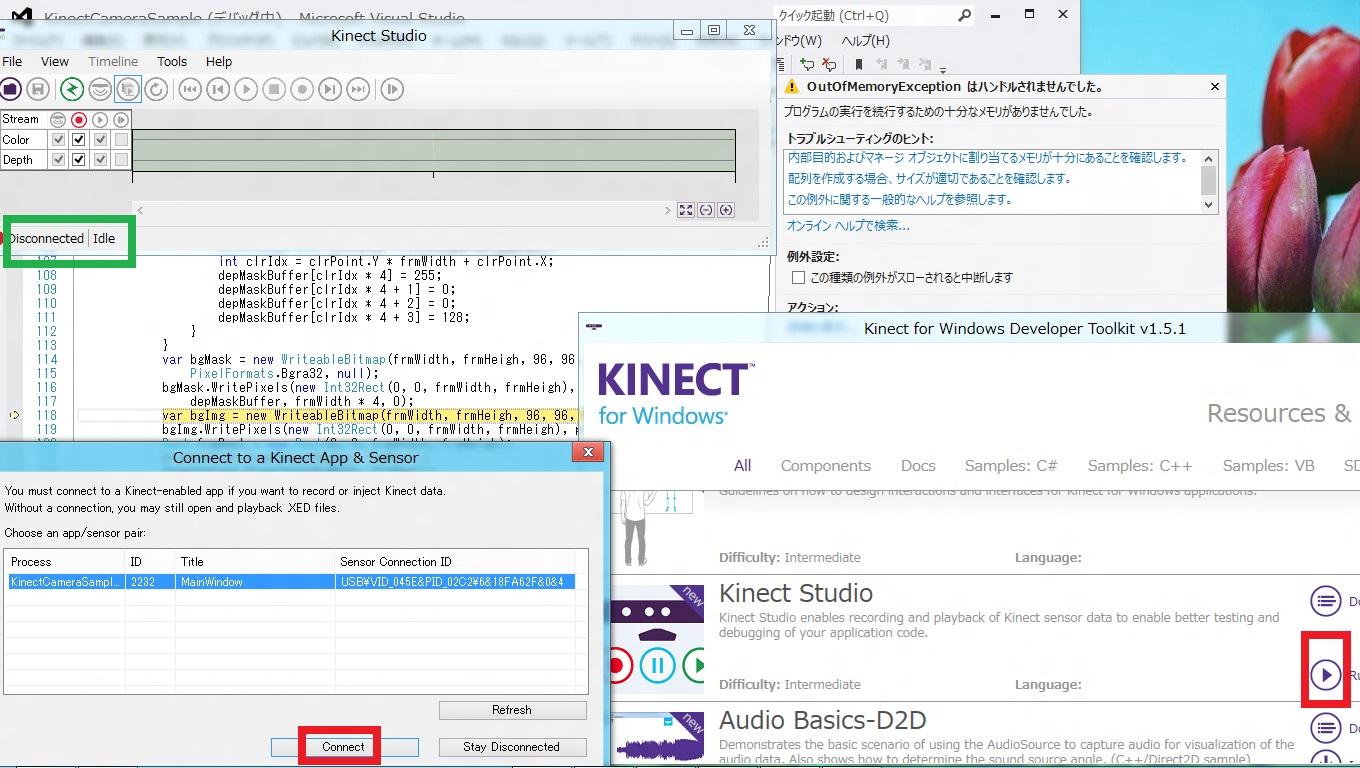Switch to the Samples: VB tab
This screenshot has width=1360, height=768.
1269,465
